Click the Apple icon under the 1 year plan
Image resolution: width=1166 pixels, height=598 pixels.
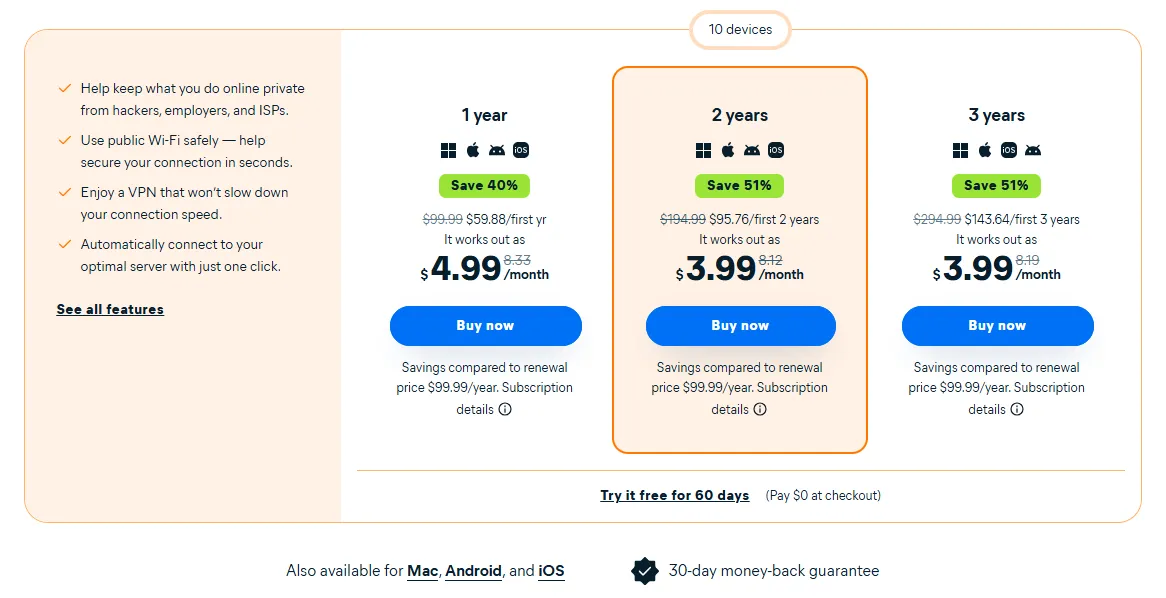click(473, 150)
